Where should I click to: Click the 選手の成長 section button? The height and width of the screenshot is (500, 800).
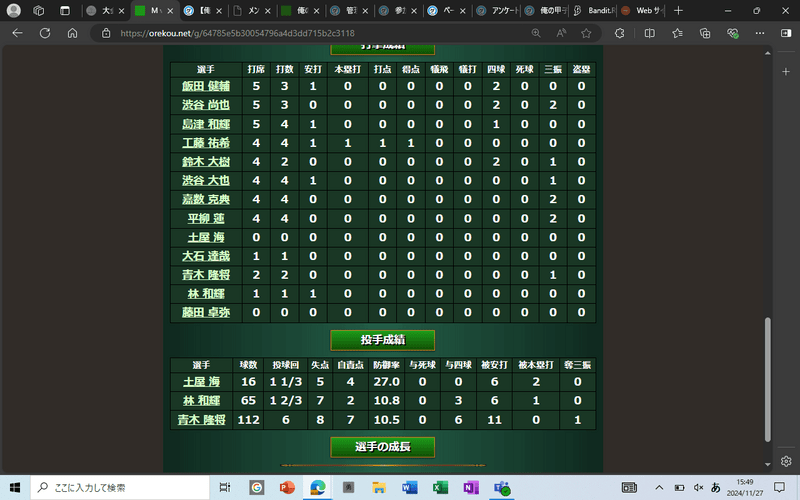[382, 445]
